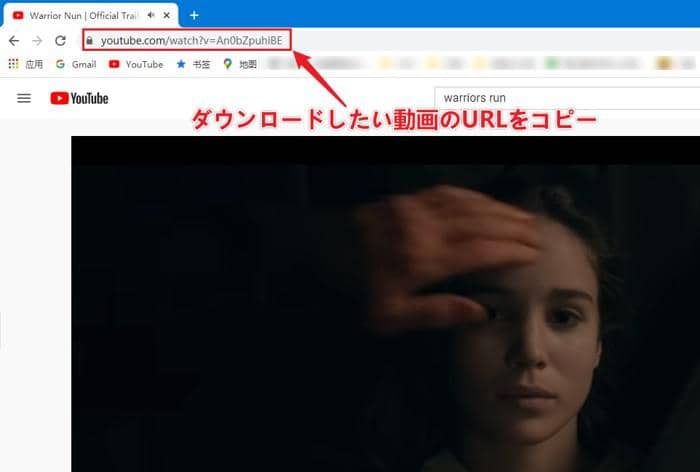Screen dimensions: 700x472
Task: Open the Apps grid bookmark
Action: click(25, 64)
